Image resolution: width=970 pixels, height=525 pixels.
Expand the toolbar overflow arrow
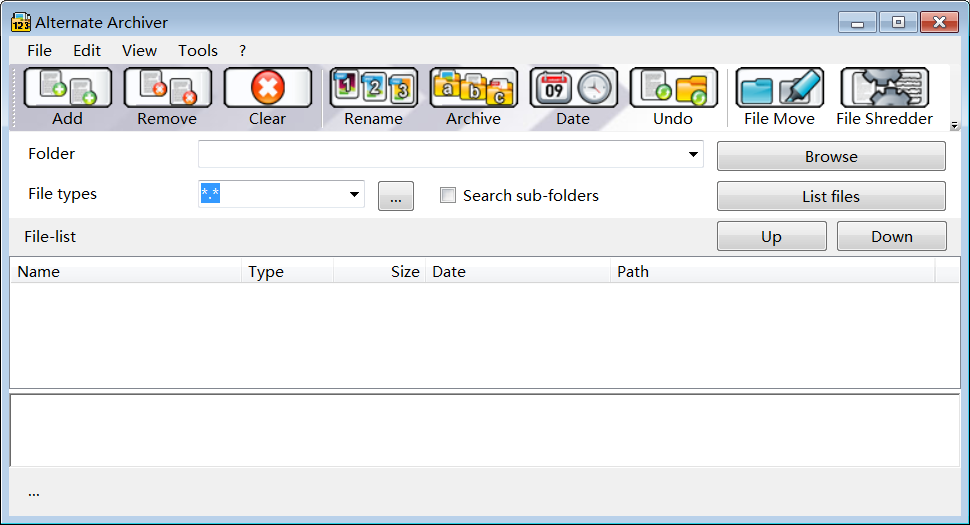954,126
